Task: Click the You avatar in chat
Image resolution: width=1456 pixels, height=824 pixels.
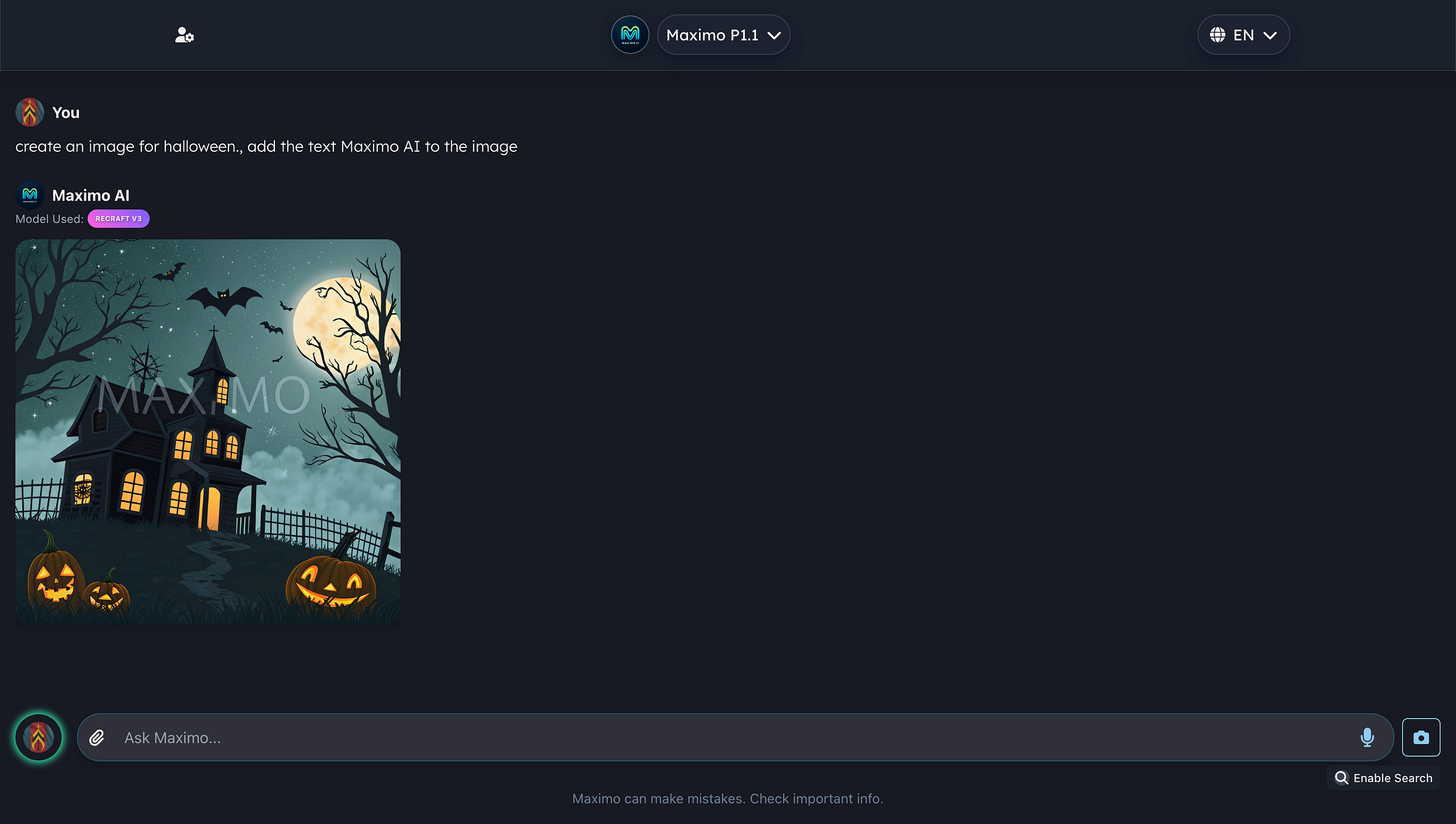Action: pyautogui.click(x=30, y=112)
